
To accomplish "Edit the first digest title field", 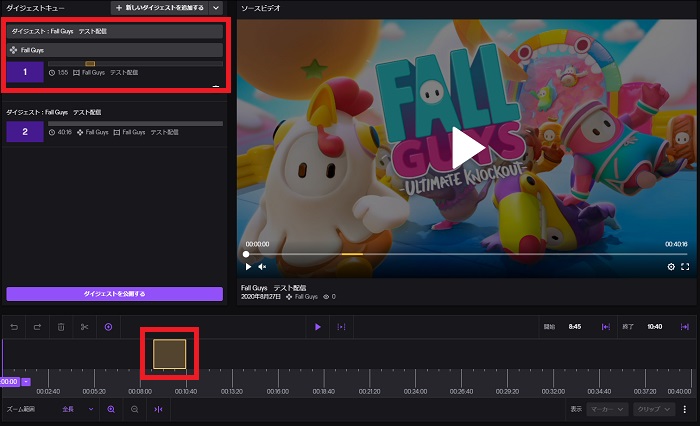I will click(114, 31).
